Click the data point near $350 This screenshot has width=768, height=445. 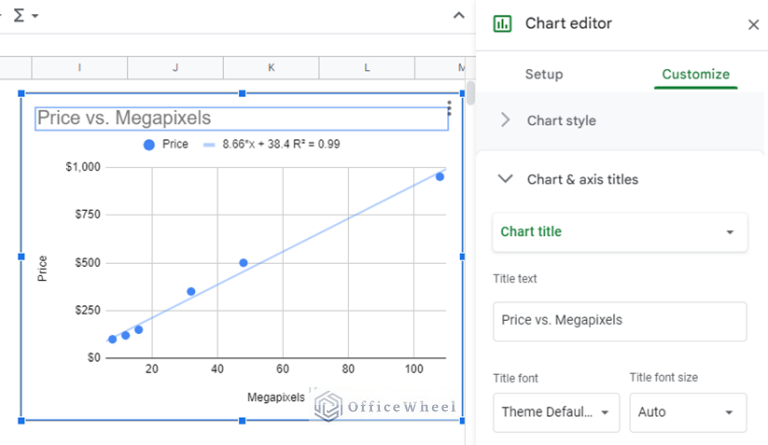tap(191, 291)
